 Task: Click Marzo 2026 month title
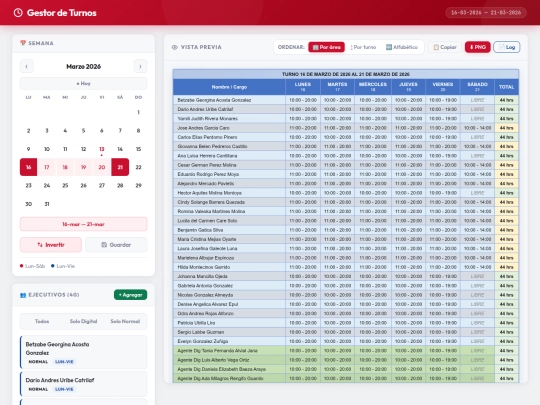(83, 66)
